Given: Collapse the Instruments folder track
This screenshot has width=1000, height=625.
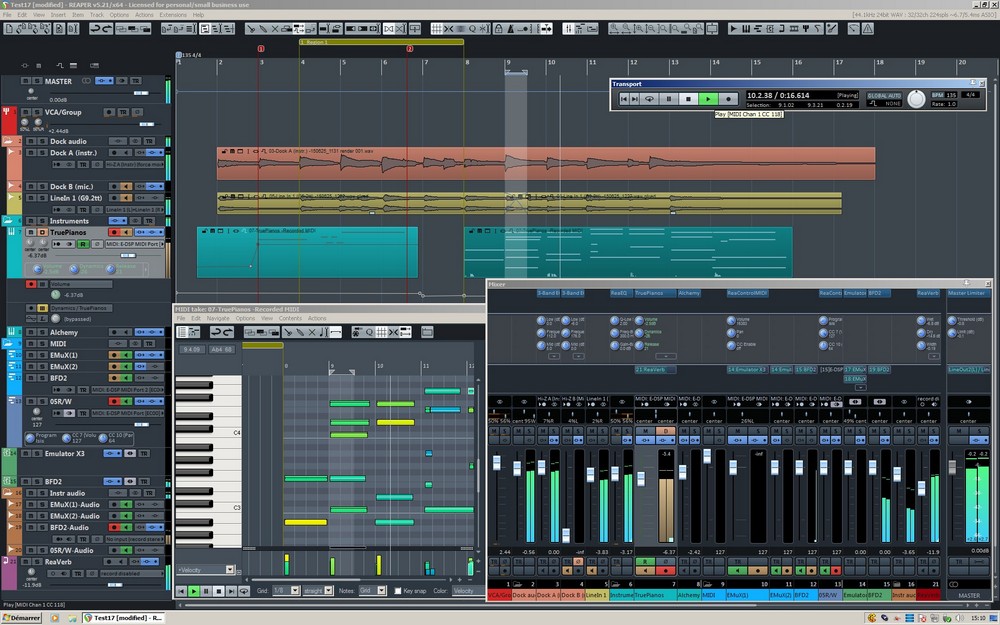Looking at the screenshot, I should click(x=8, y=221).
